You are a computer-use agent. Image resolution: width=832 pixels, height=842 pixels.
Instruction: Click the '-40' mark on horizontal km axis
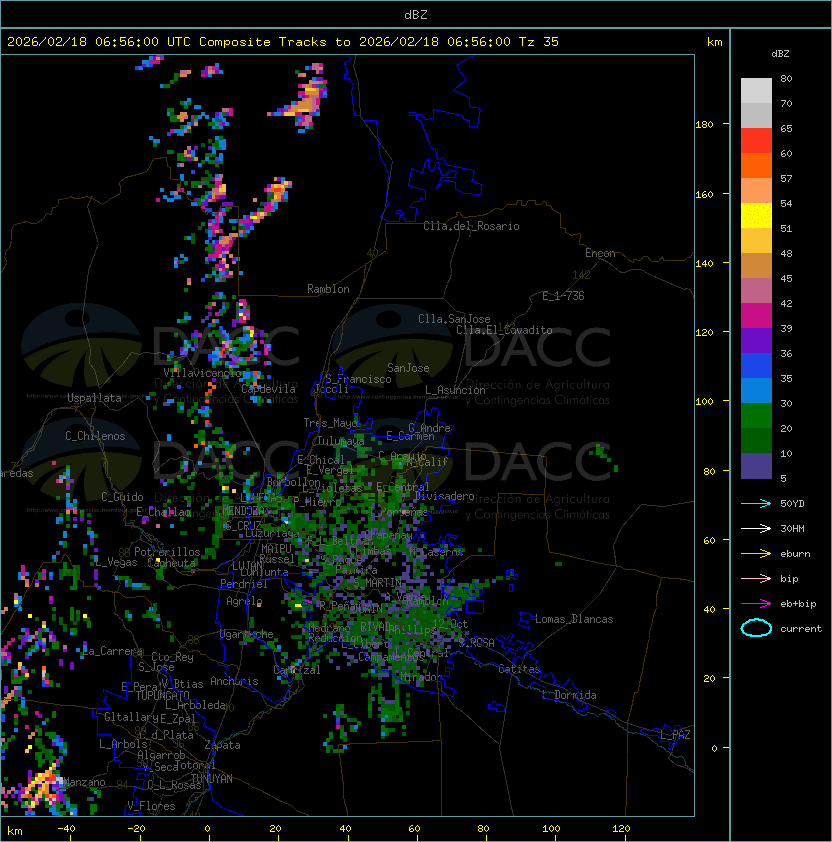click(66, 829)
